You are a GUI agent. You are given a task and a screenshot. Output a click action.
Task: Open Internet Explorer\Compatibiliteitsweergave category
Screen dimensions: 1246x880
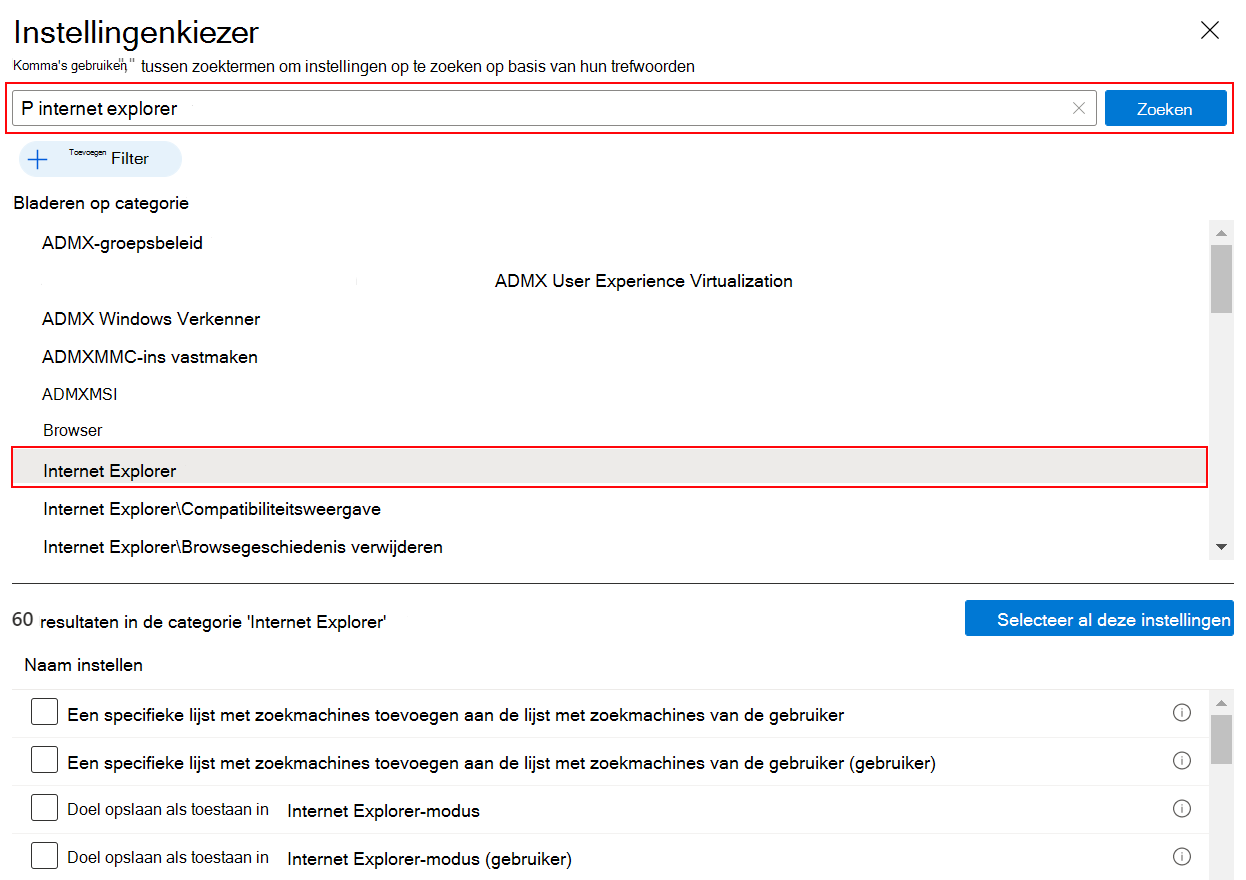pyautogui.click(x=212, y=509)
